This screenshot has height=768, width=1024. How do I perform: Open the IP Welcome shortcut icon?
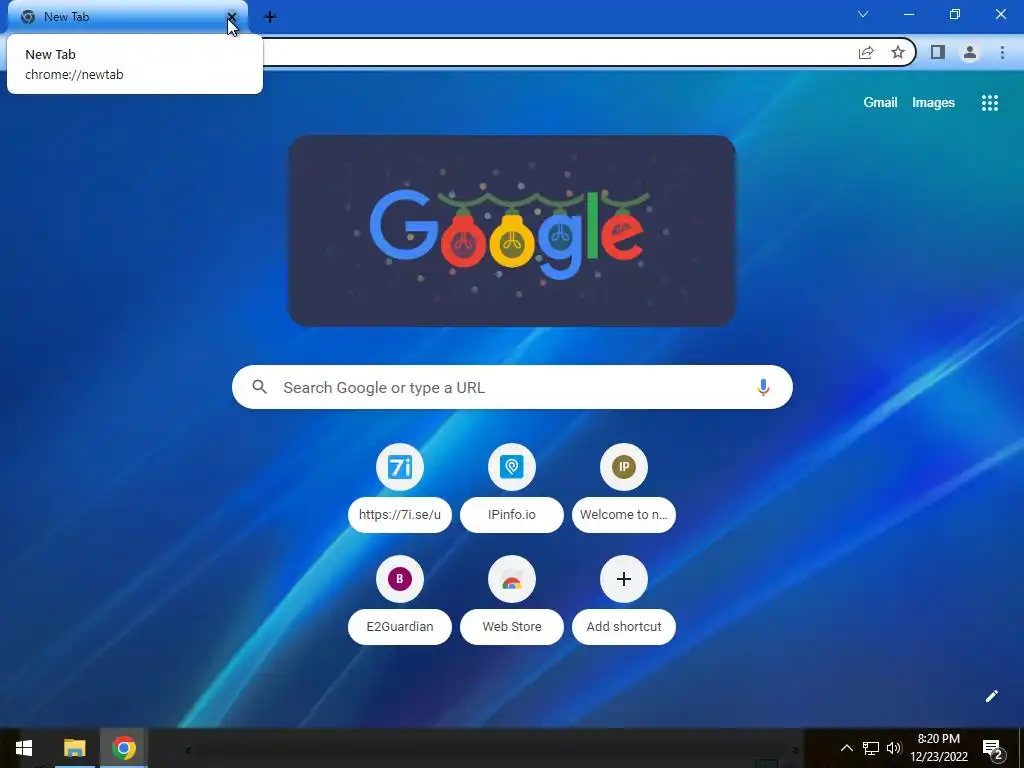point(624,467)
